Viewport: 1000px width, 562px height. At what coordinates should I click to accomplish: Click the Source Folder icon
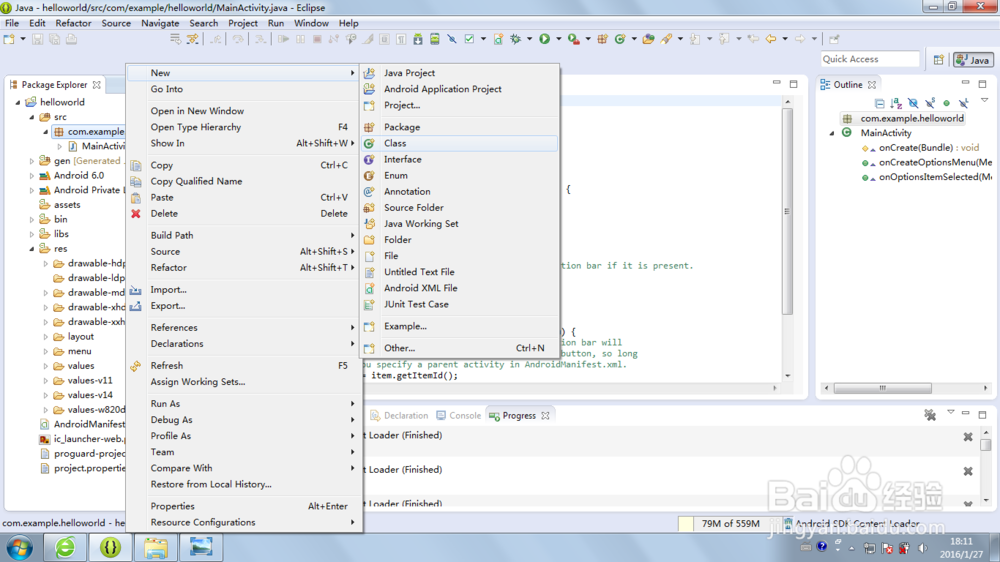tap(369, 207)
